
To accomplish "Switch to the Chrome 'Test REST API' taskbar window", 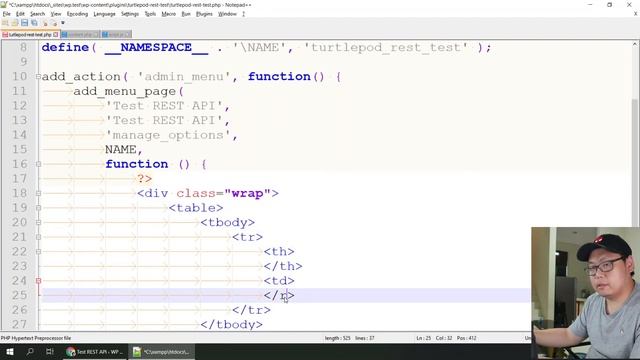I will (x=94, y=351).
